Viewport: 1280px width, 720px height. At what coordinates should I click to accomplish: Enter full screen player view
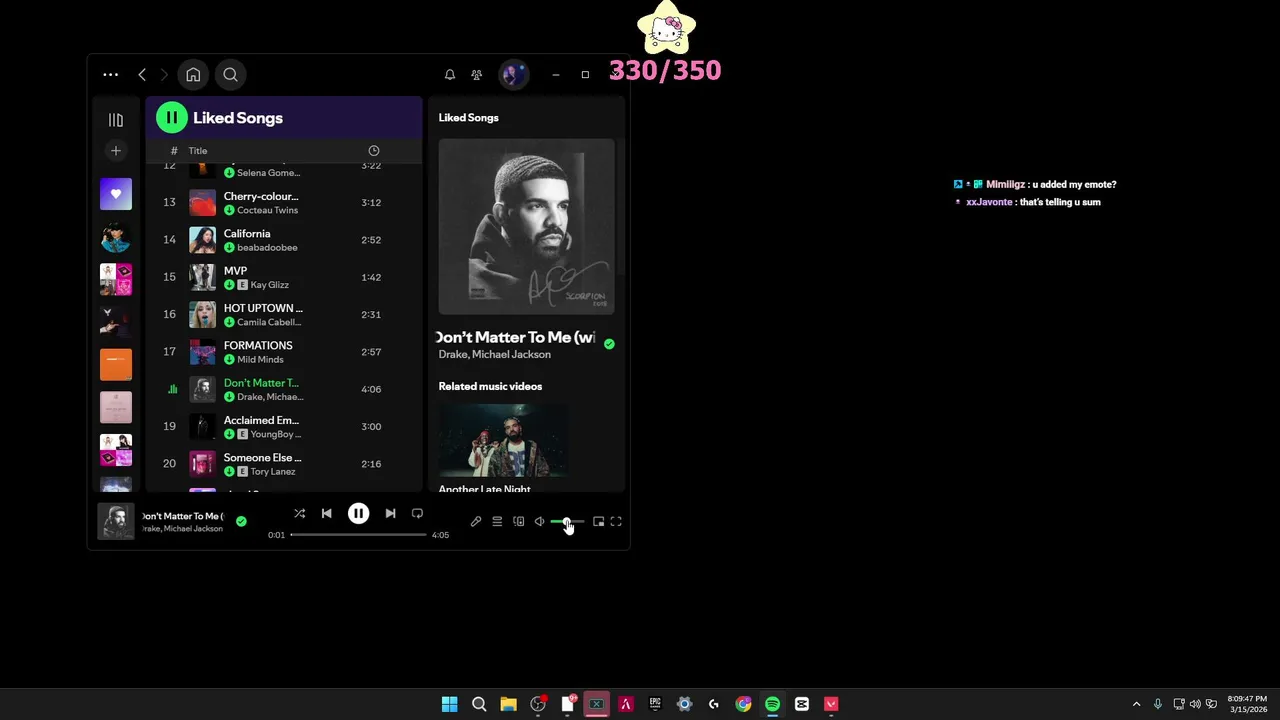616,522
